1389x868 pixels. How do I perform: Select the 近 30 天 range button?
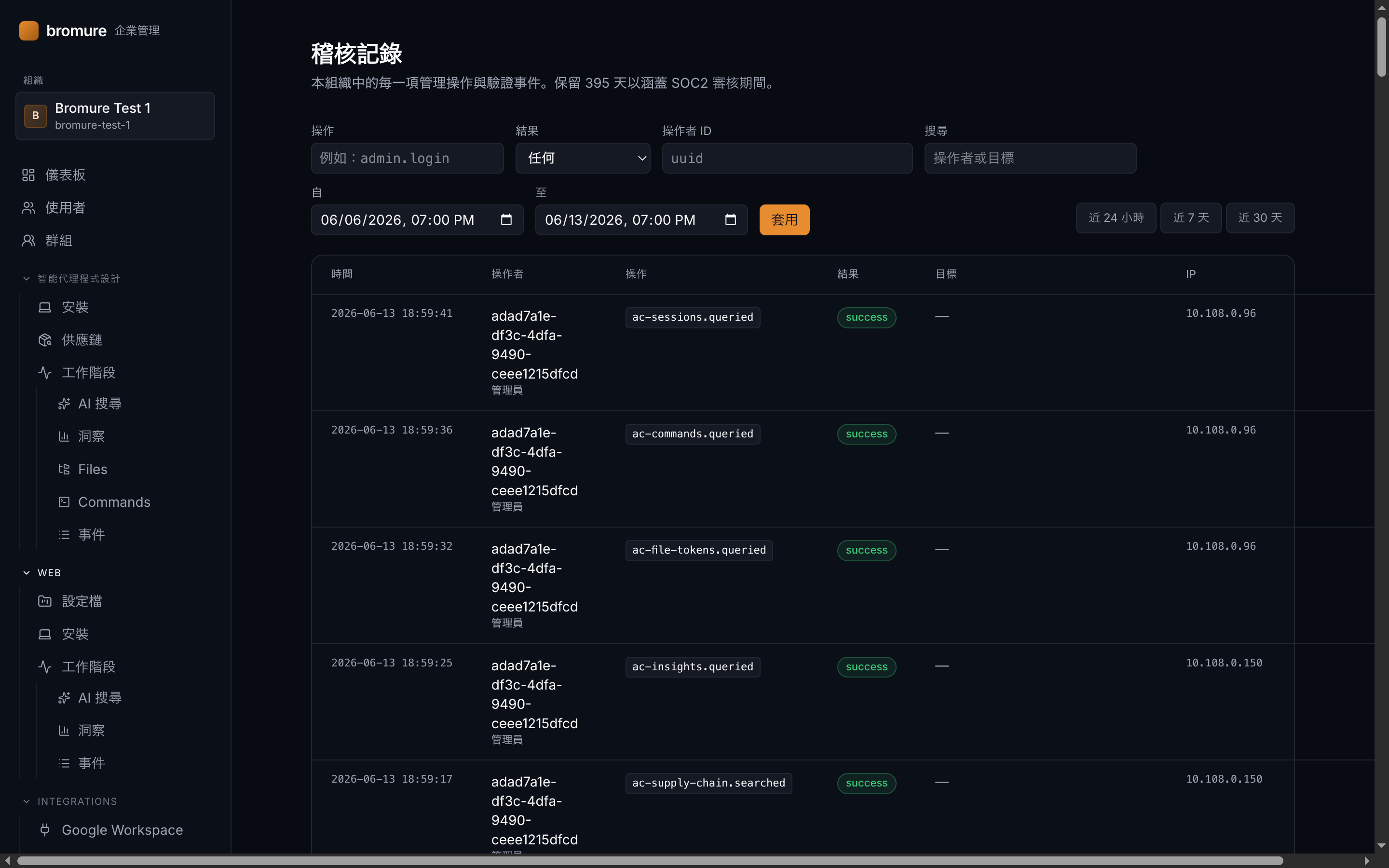(x=1260, y=218)
